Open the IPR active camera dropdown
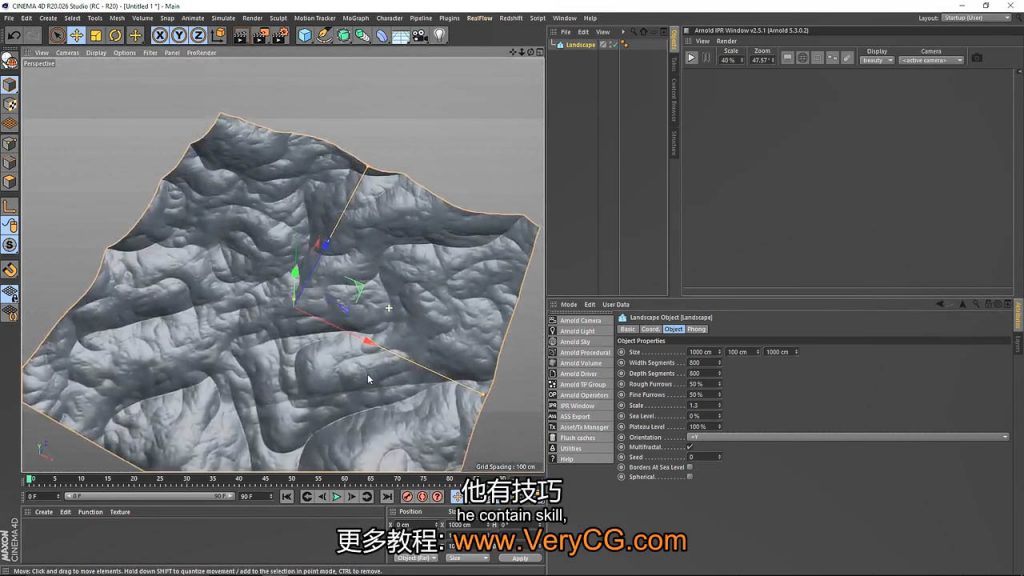The height and width of the screenshot is (576, 1024). tap(931, 60)
